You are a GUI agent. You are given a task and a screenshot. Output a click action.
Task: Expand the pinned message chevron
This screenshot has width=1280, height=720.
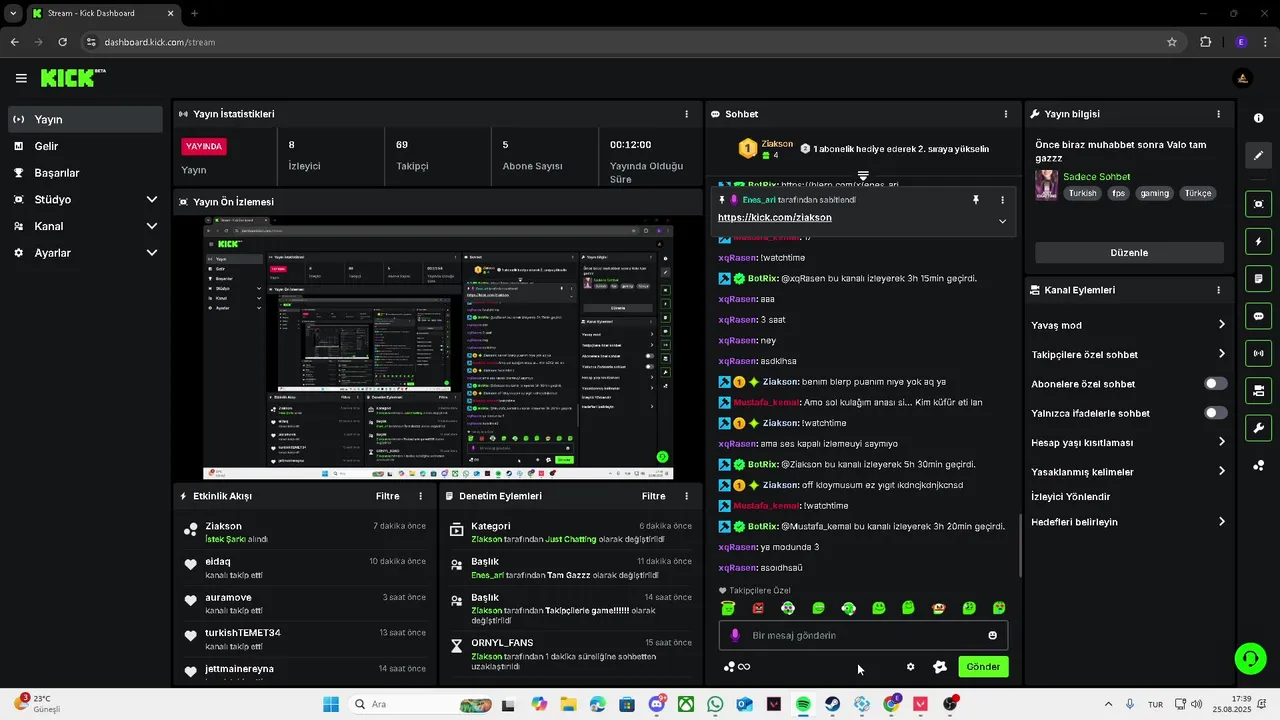coord(1002,221)
